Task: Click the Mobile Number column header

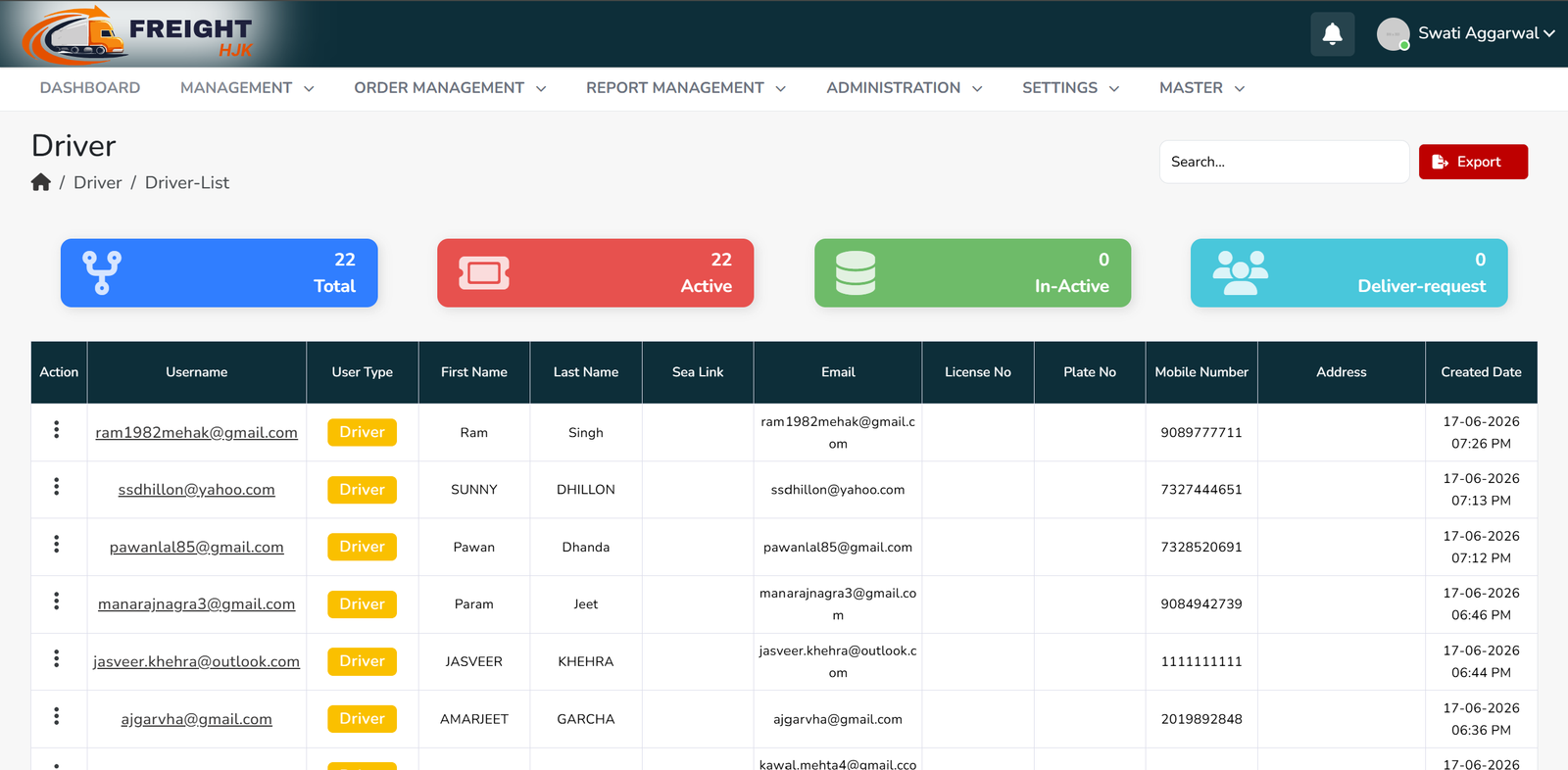Action: point(1201,372)
